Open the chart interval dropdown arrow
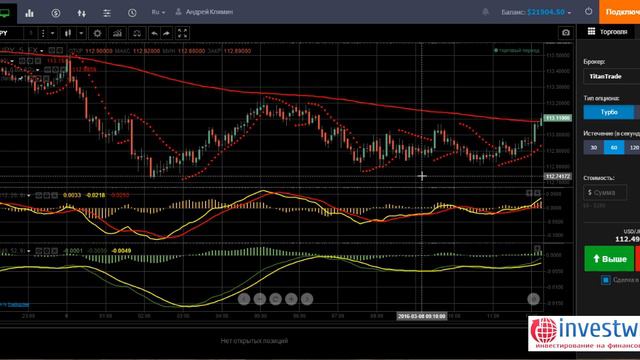 coord(53,33)
